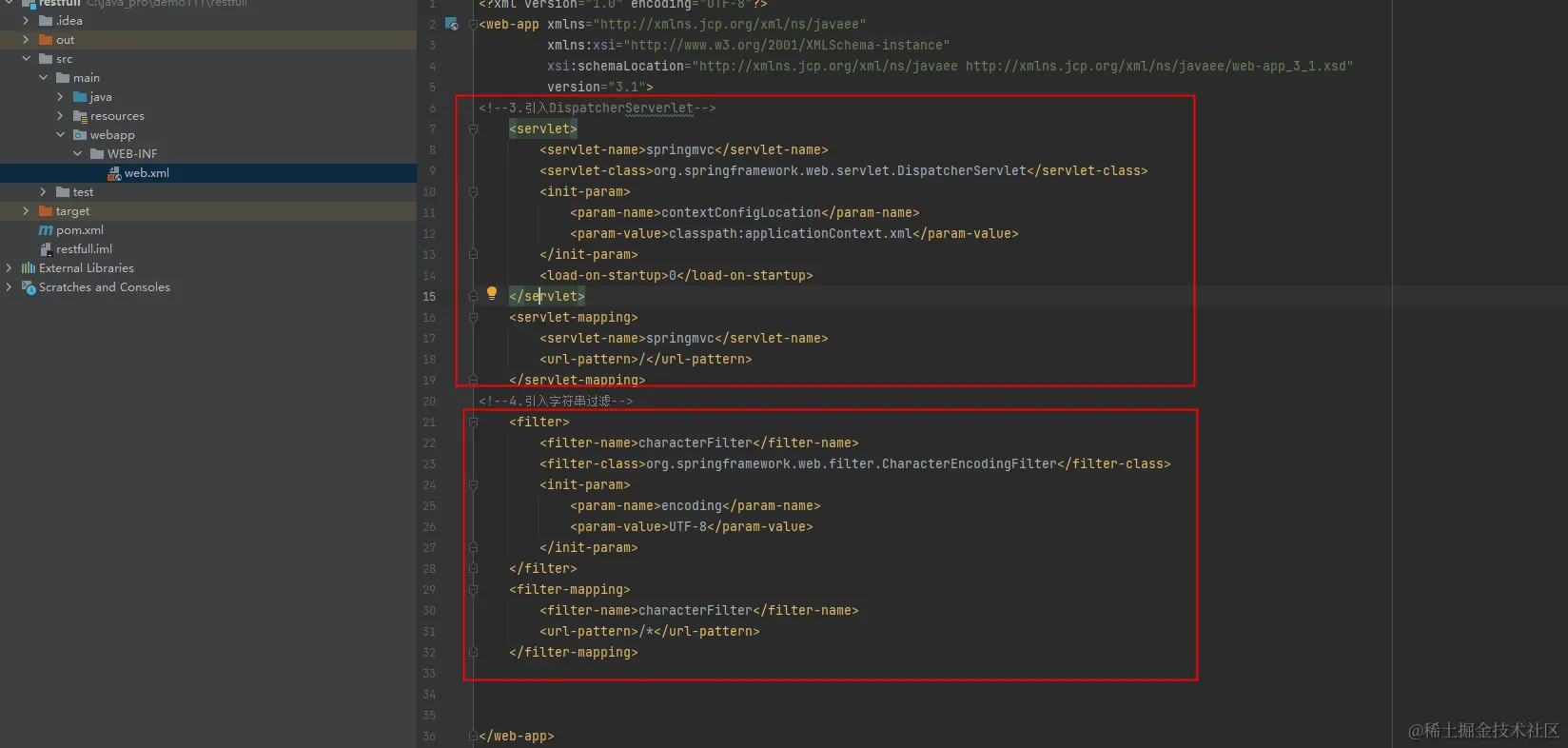Click the load-on-startup line

[676, 276]
